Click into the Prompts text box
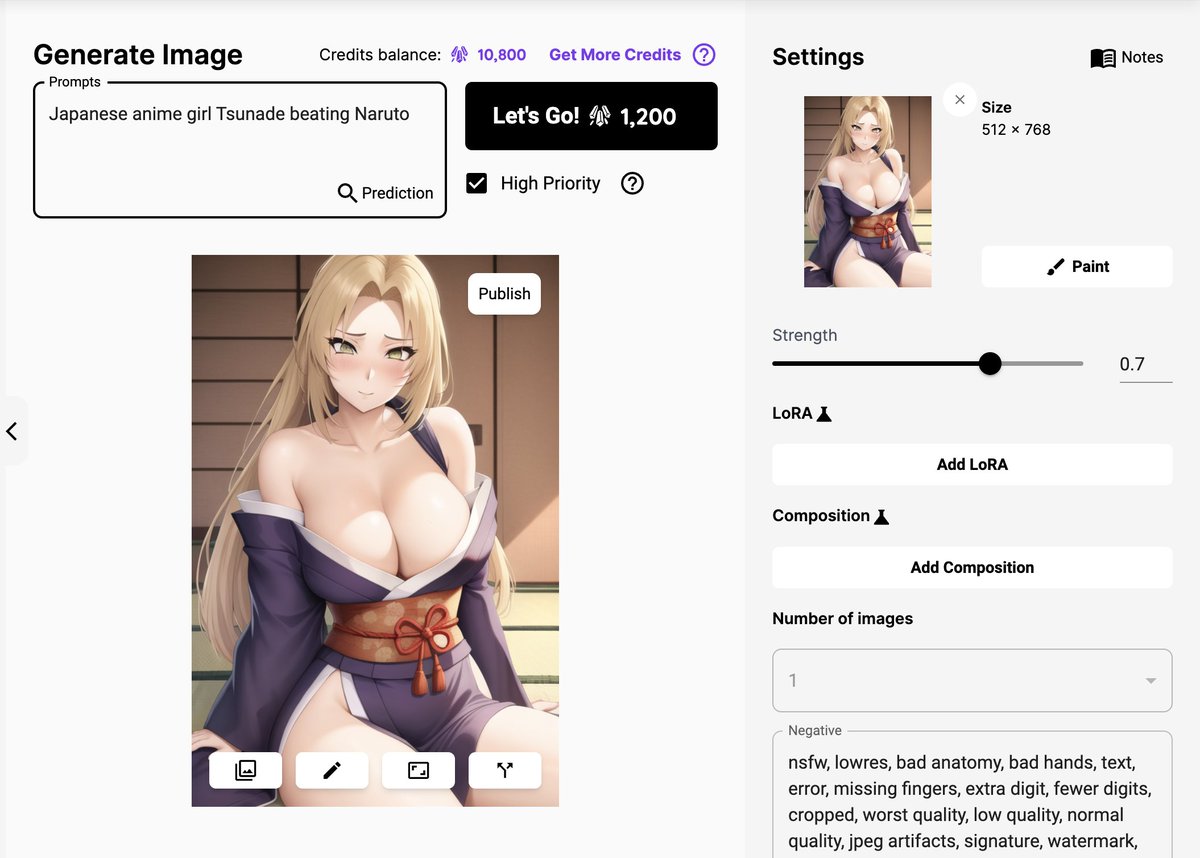 (240, 150)
